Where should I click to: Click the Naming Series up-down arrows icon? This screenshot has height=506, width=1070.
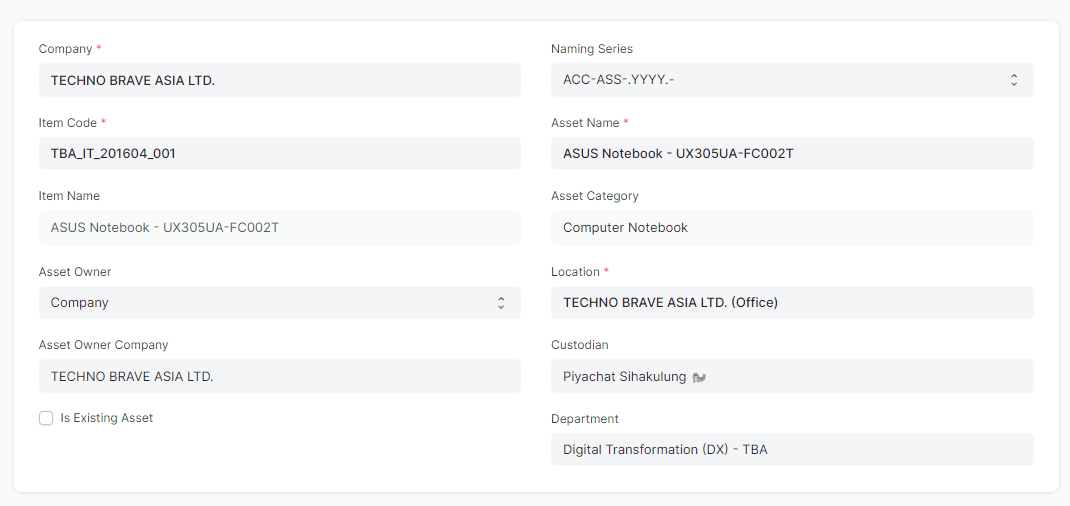point(1014,80)
